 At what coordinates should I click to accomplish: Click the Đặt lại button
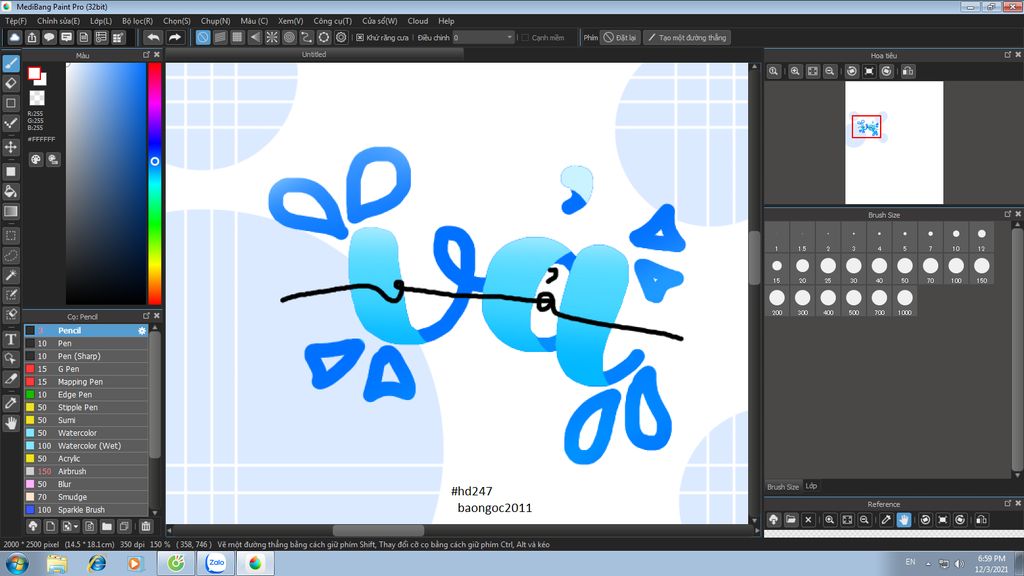[x=619, y=37]
